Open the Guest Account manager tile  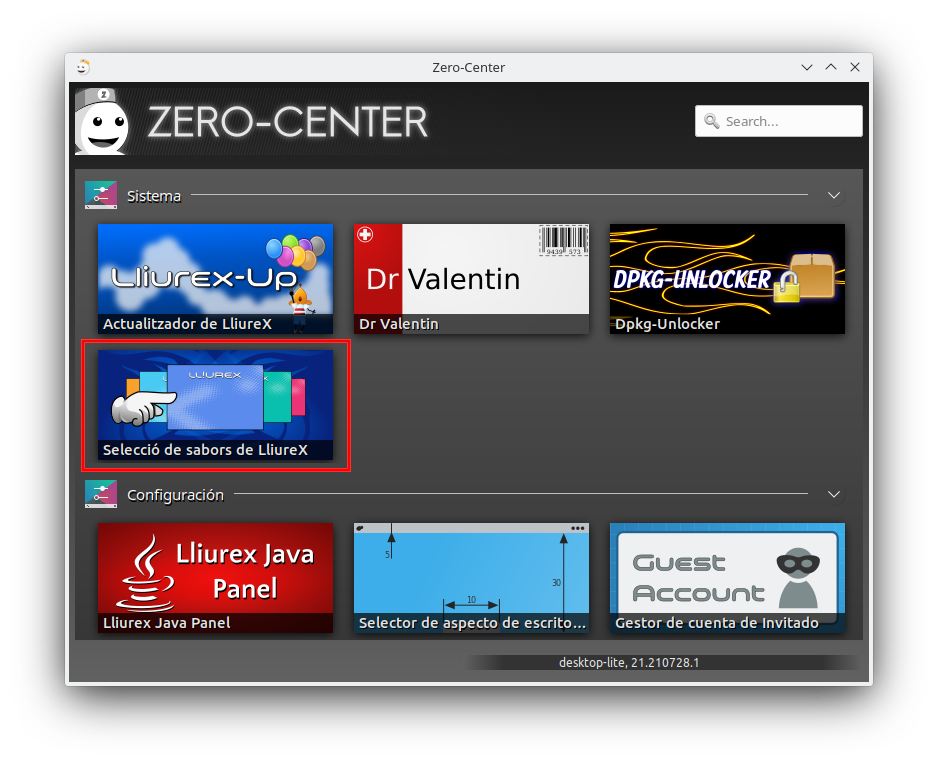(727, 577)
